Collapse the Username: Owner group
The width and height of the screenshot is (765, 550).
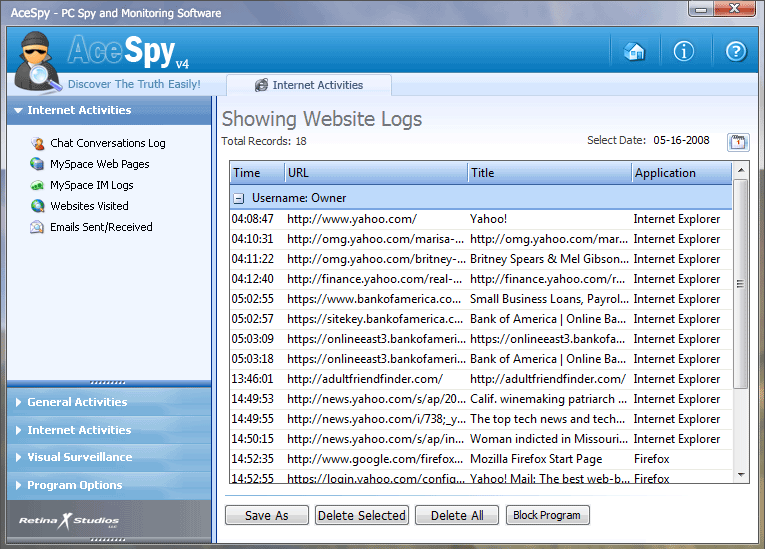[x=239, y=198]
